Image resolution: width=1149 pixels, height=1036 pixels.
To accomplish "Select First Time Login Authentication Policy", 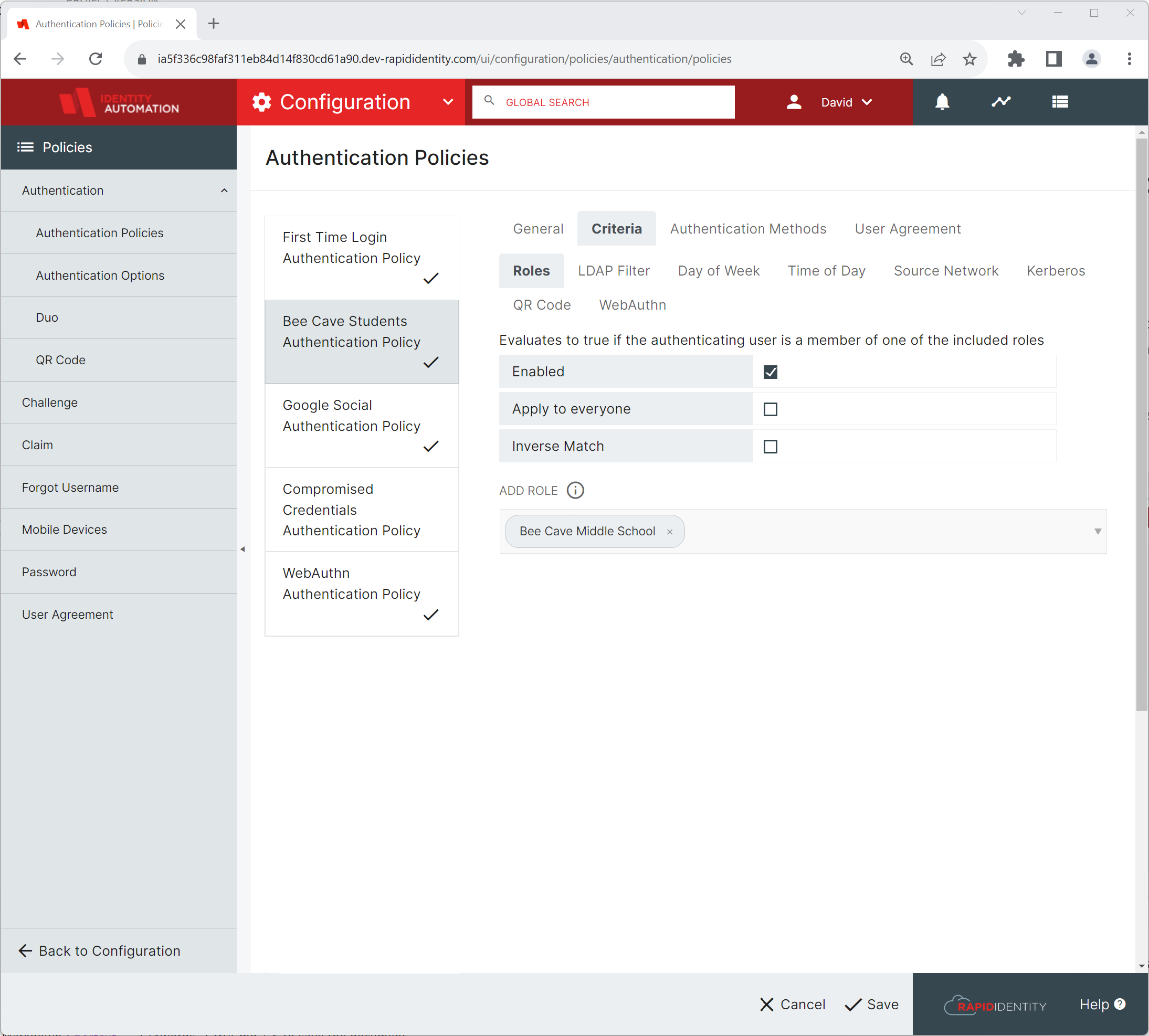I will coord(362,258).
